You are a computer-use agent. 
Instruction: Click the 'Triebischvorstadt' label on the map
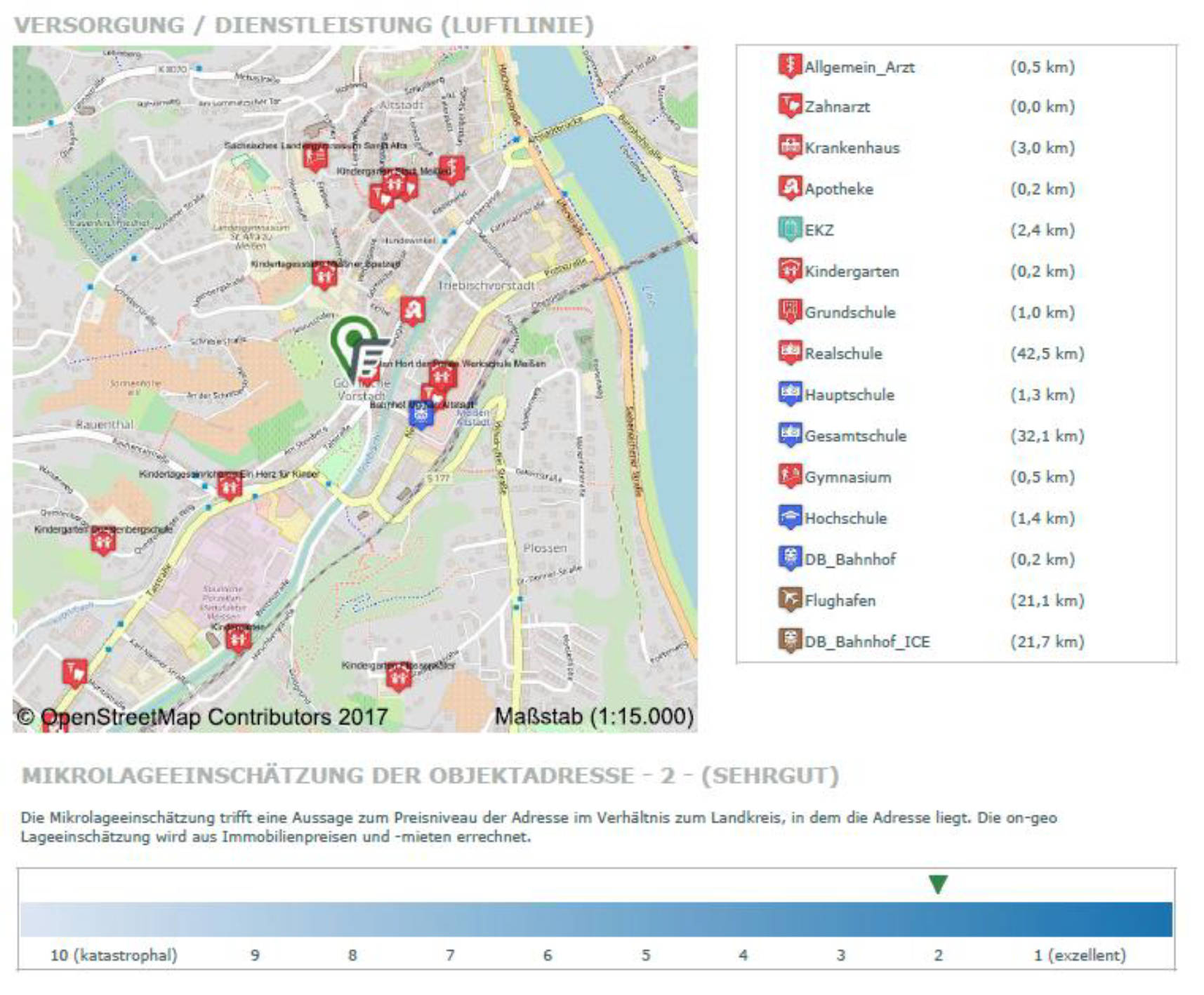(x=486, y=286)
